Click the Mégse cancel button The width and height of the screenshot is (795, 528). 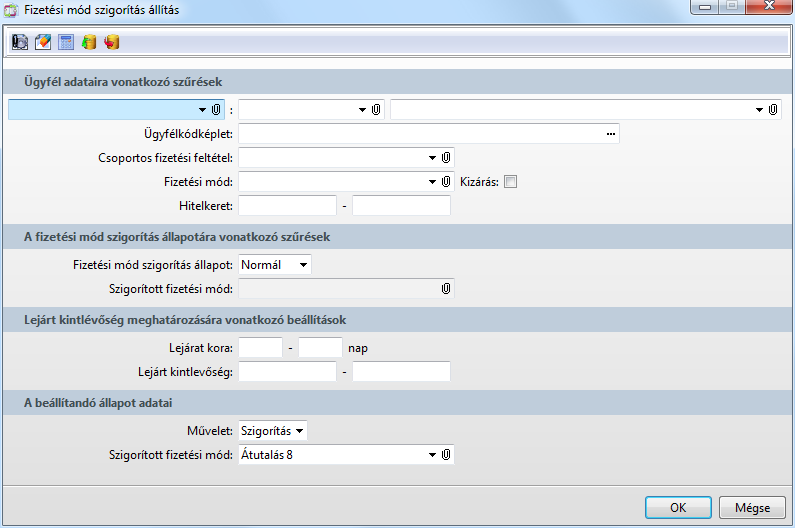coord(745,507)
